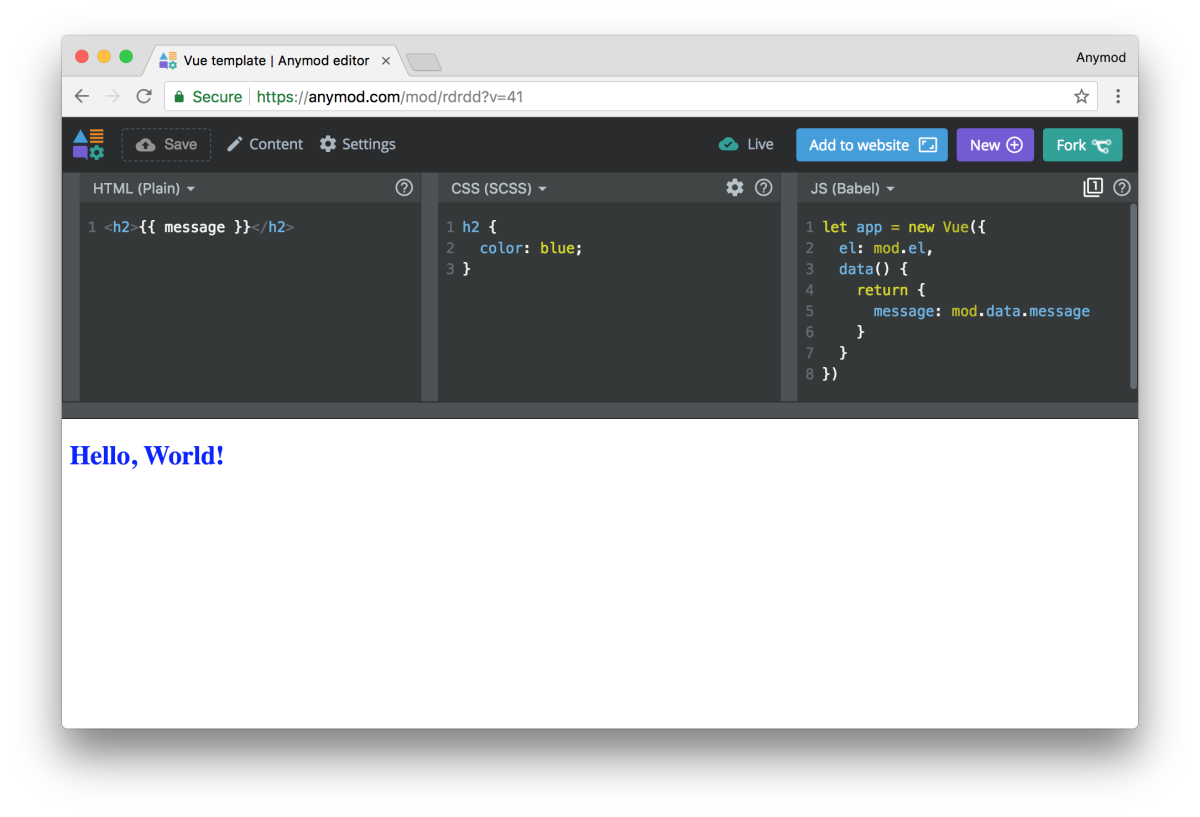
Task: Click the cloud icon in Save button
Action: pyautogui.click(x=146, y=145)
